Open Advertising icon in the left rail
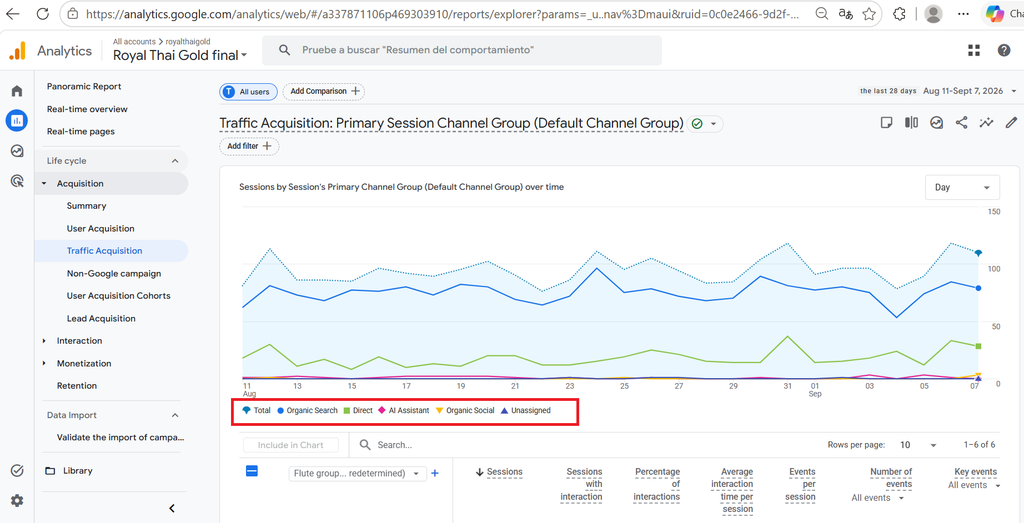1024x523 pixels. (x=17, y=181)
